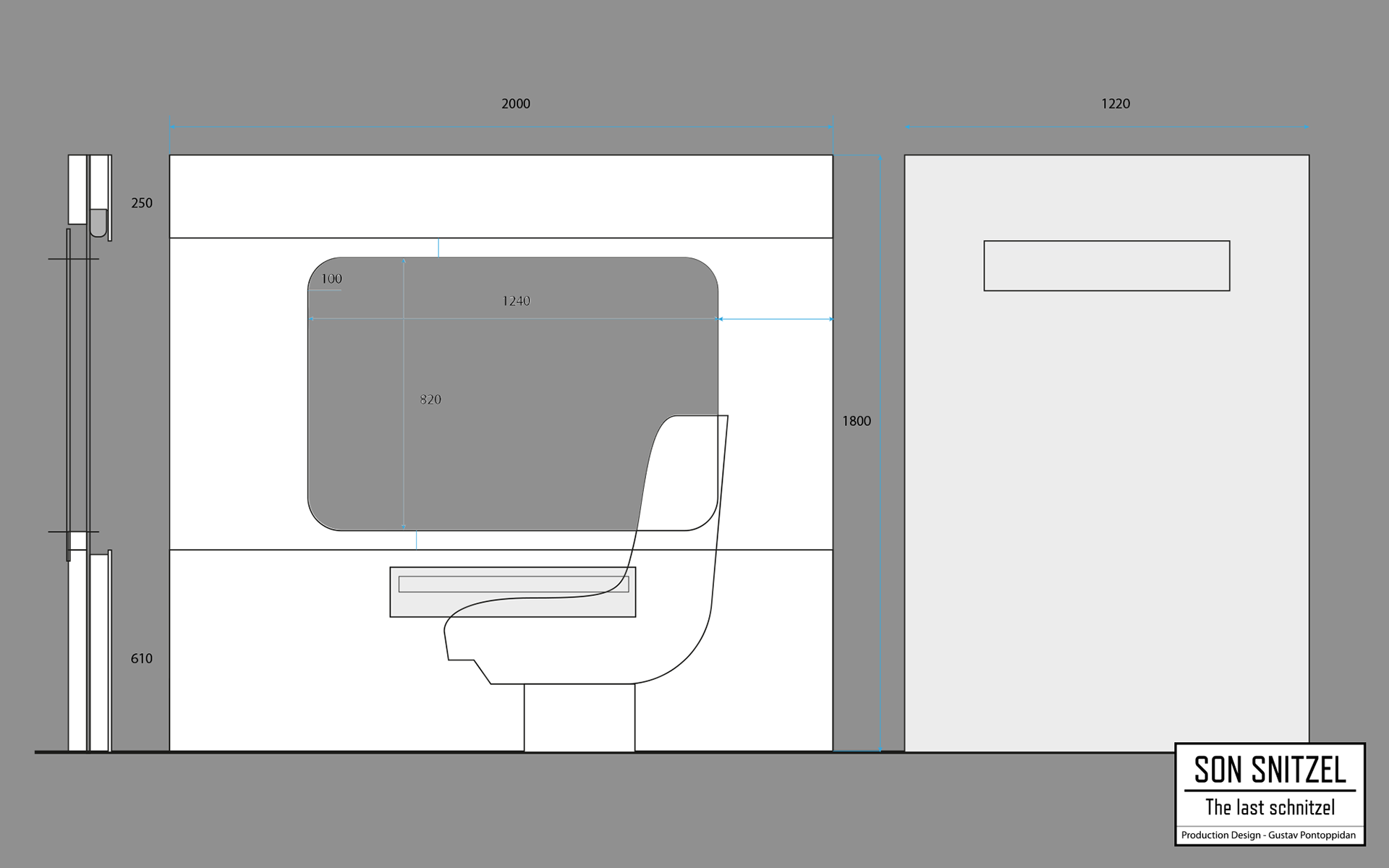Click the SON SNITZEL title text
Image resolution: width=1389 pixels, height=868 pixels.
(x=1270, y=770)
